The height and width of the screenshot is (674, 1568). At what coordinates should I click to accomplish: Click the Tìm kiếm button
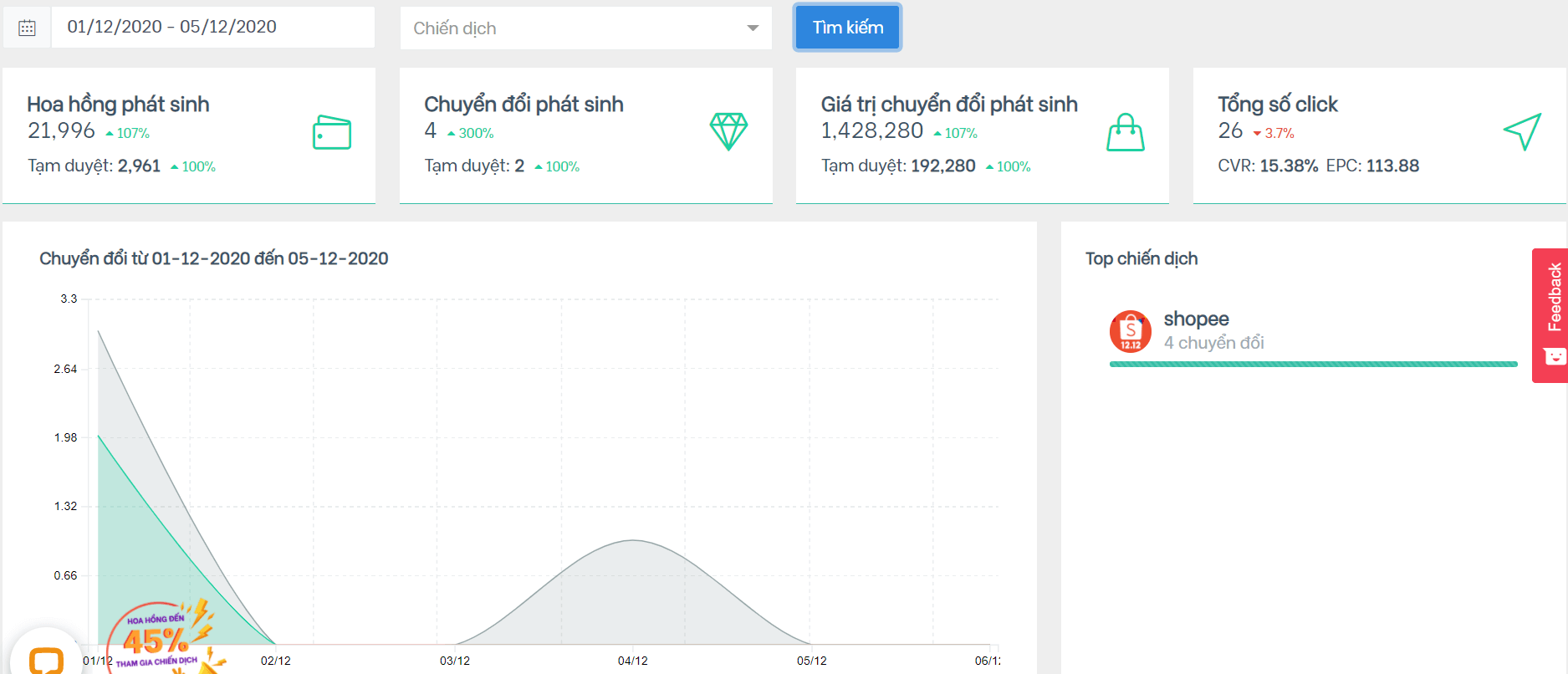tap(847, 28)
